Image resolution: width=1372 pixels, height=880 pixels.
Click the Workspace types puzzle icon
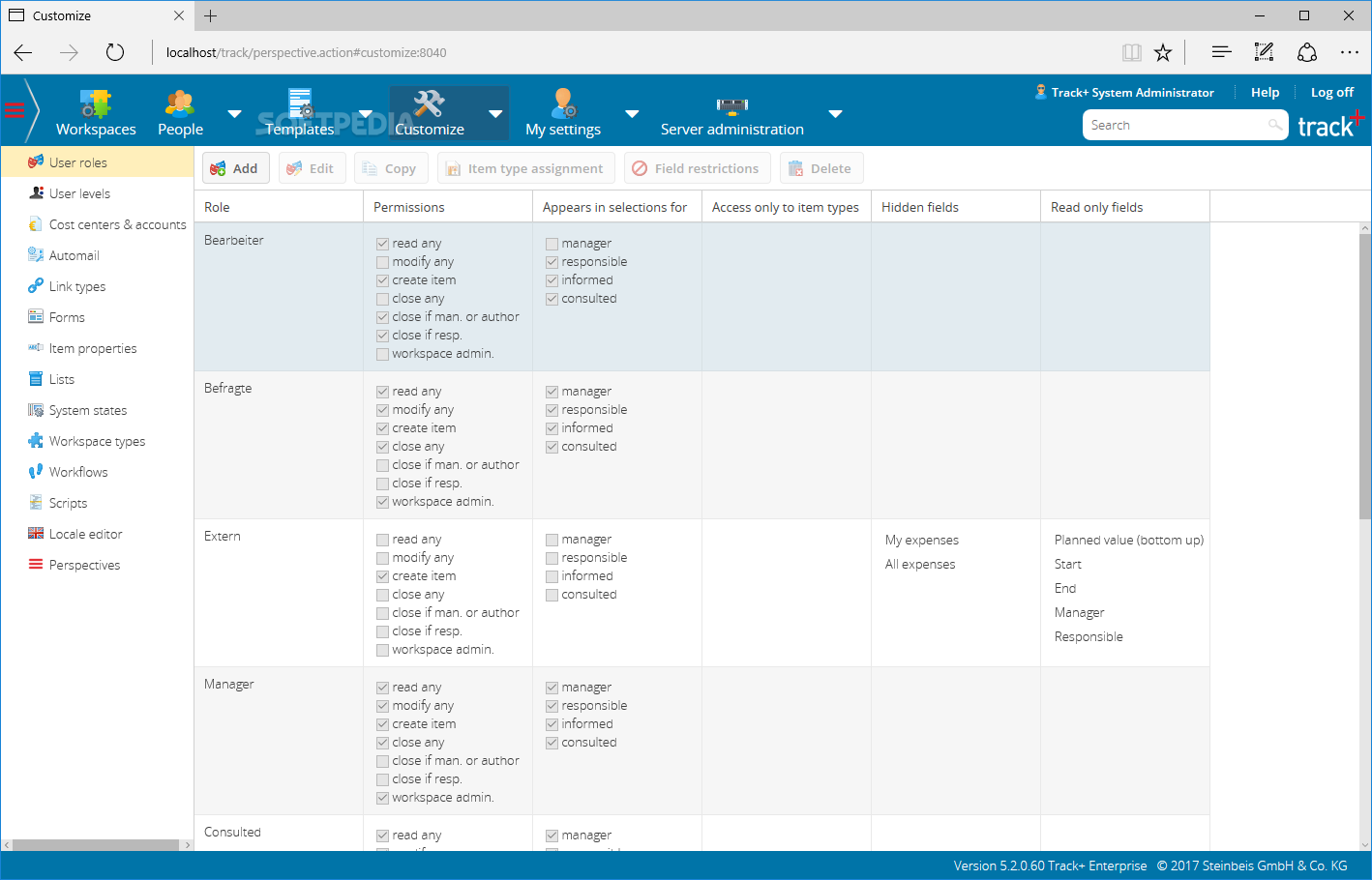(x=36, y=441)
